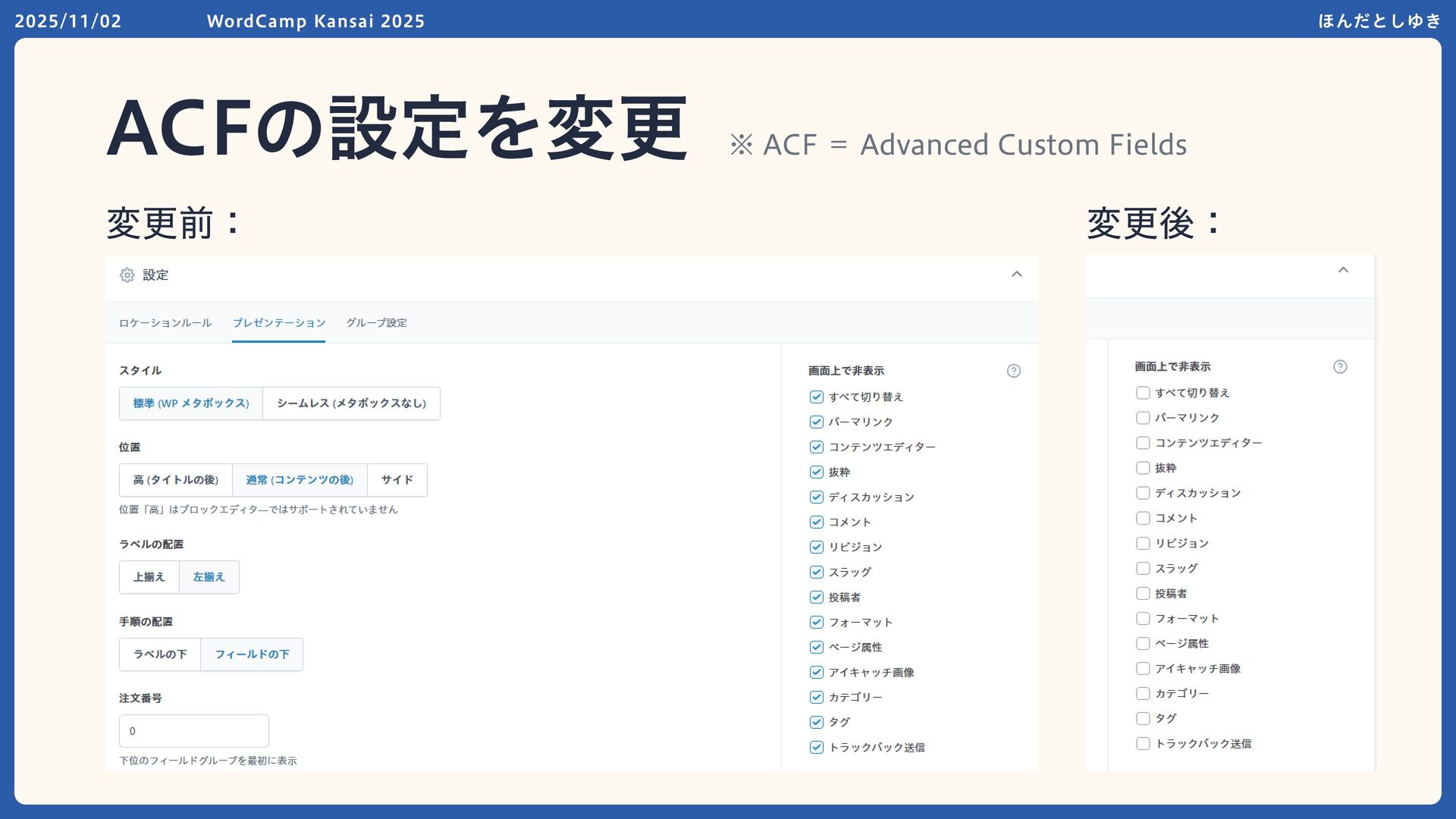Select 標準 (WP メタボックス) style
The width and height of the screenshot is (1456, 819).
tap(191, 403)
